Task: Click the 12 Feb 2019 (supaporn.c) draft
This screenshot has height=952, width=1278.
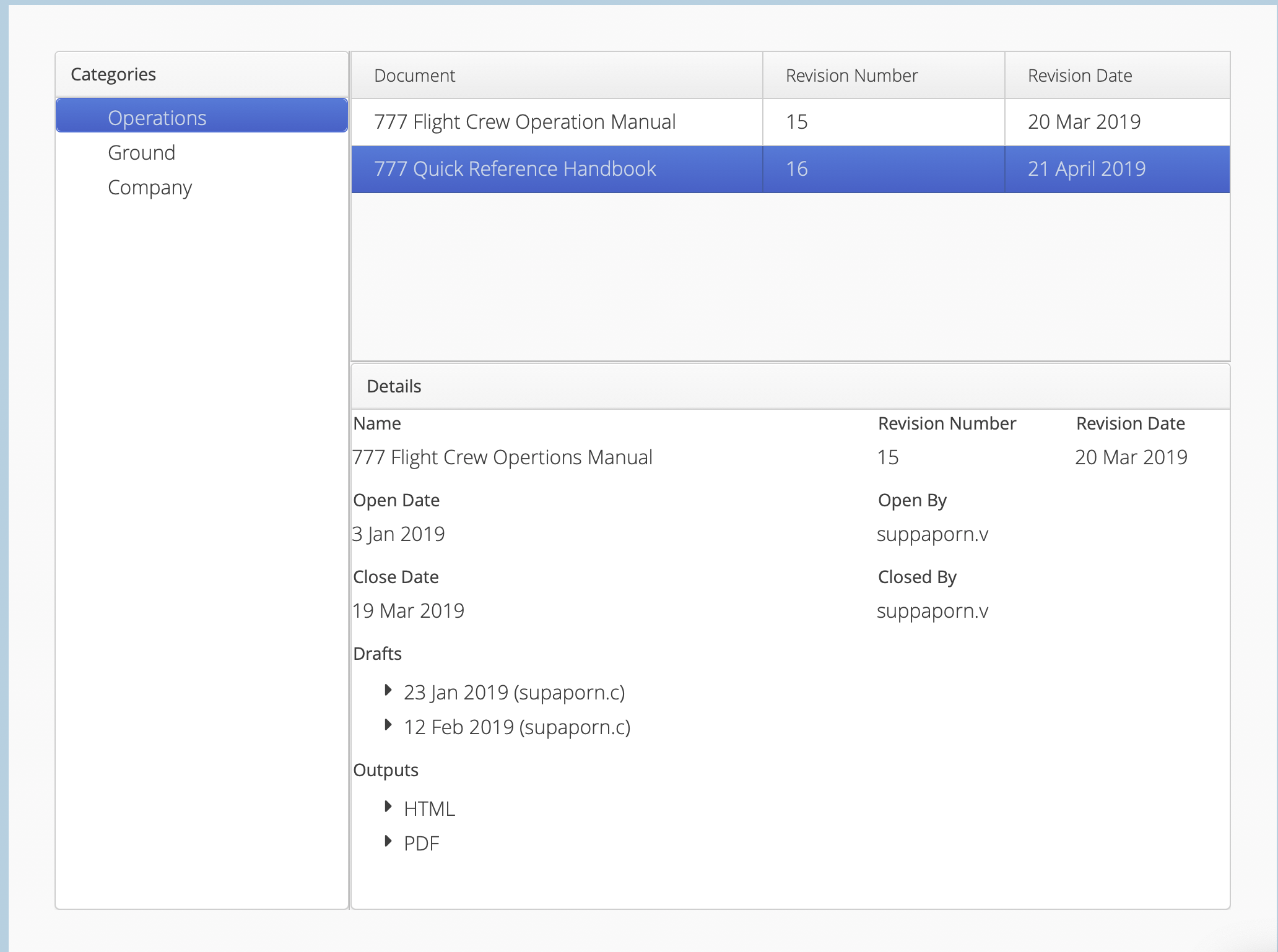Action: click(x=516, y=727)
